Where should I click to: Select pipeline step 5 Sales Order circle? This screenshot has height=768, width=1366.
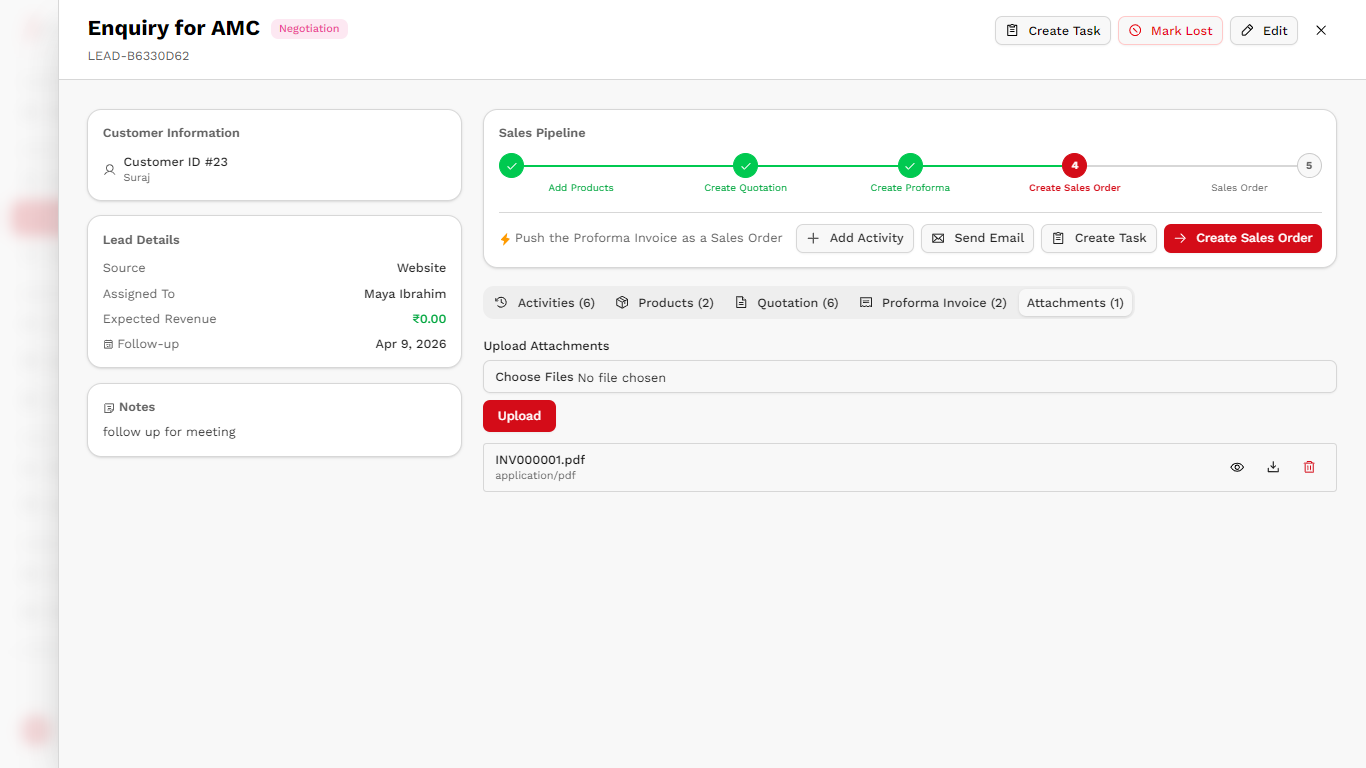pyautogui.click(x=1309, y=165)
